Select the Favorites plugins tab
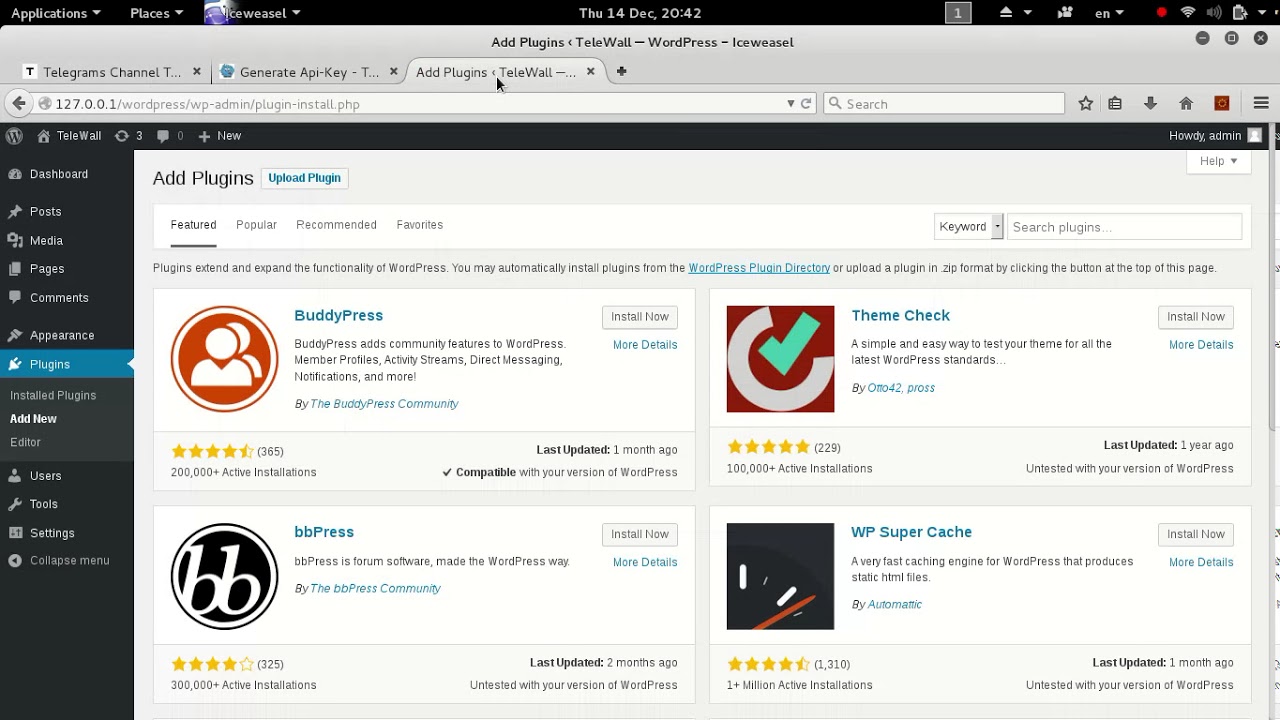Image resolution: width=1280 pixels, height=720 pixels. 419,225
